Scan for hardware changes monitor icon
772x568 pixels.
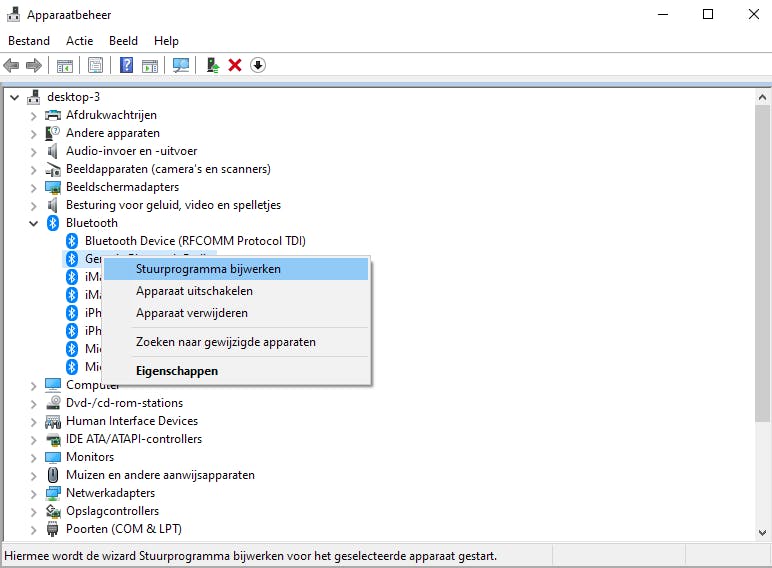pyautogui.click(x=181, y=65)
